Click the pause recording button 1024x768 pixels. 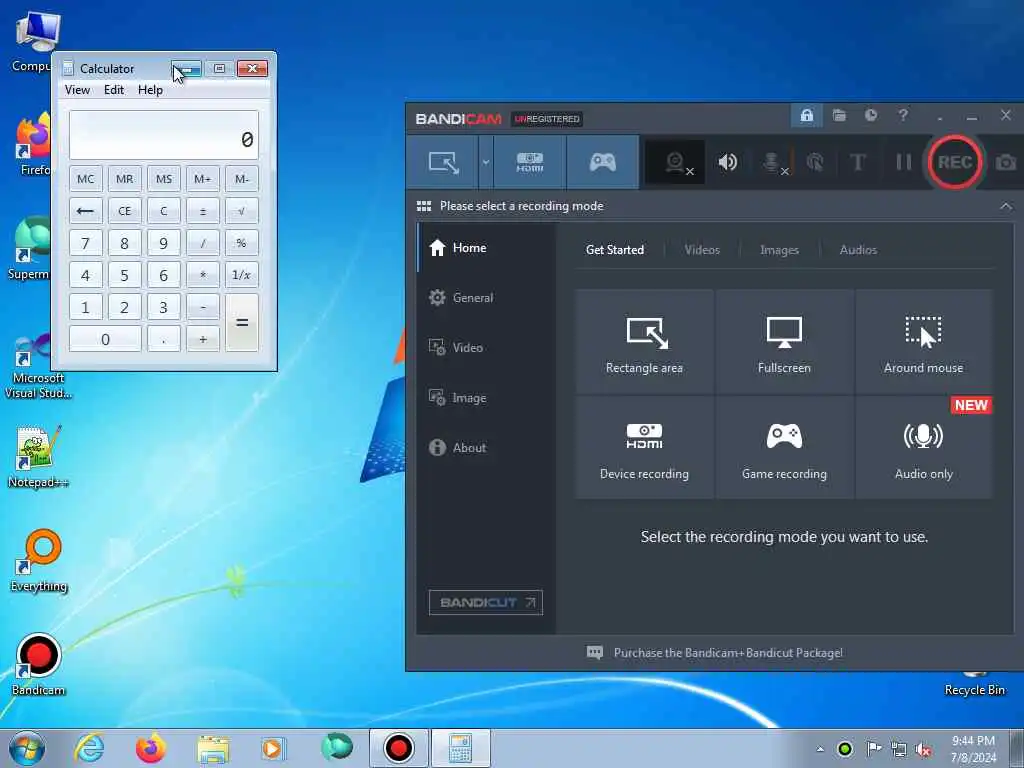tap(904, 162)
